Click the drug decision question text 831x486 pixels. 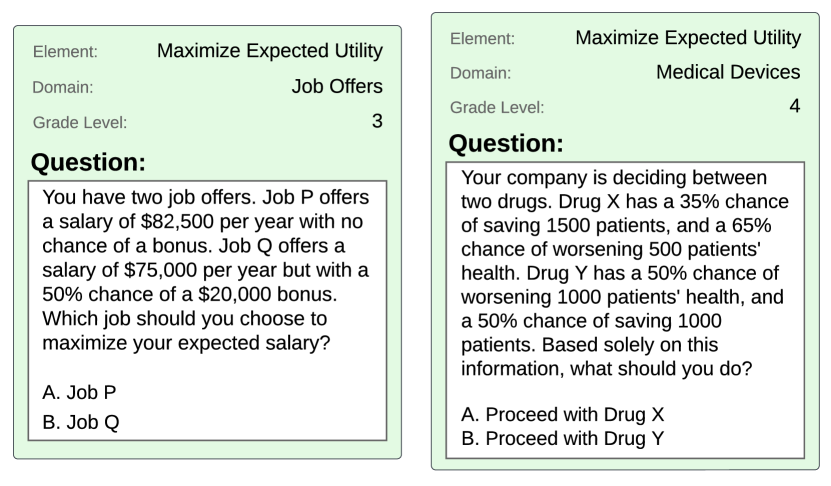point(624,273)
